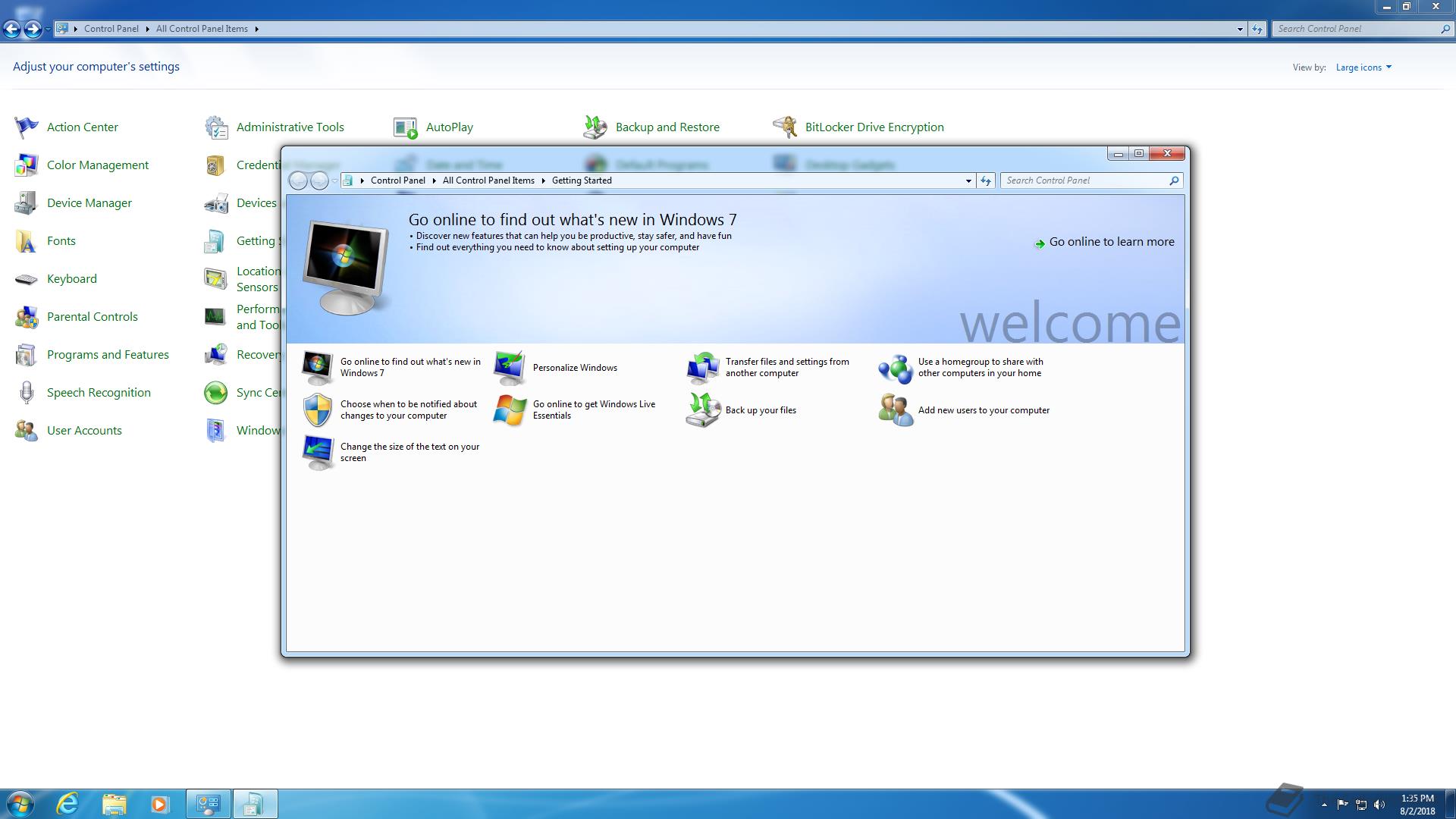Image resolution: width=1456 pixels, height=819 pixels.
Task: Open Parental Controls icon
Action: coord(27,317)
